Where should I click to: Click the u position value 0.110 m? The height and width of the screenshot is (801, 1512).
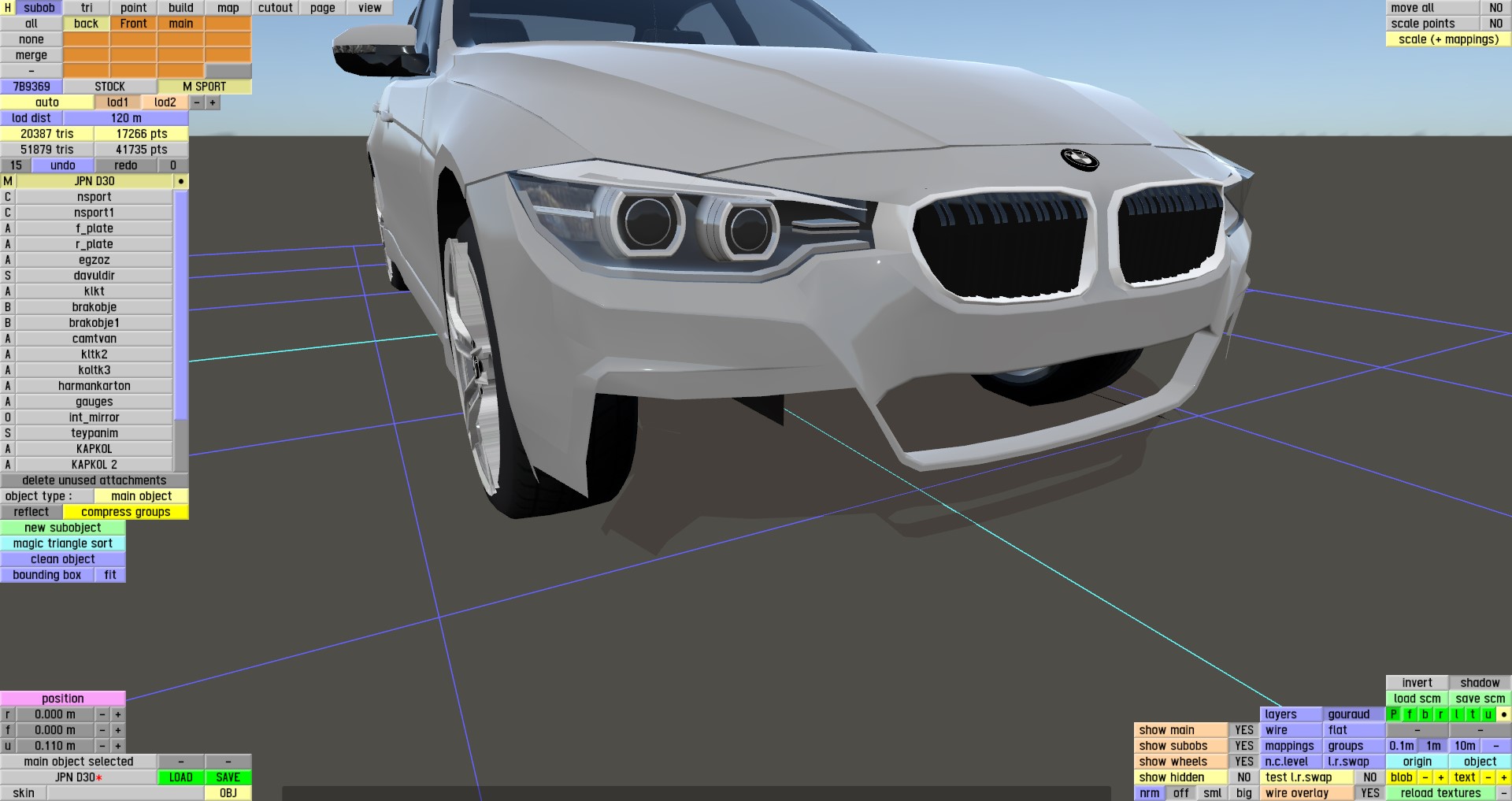55,746
